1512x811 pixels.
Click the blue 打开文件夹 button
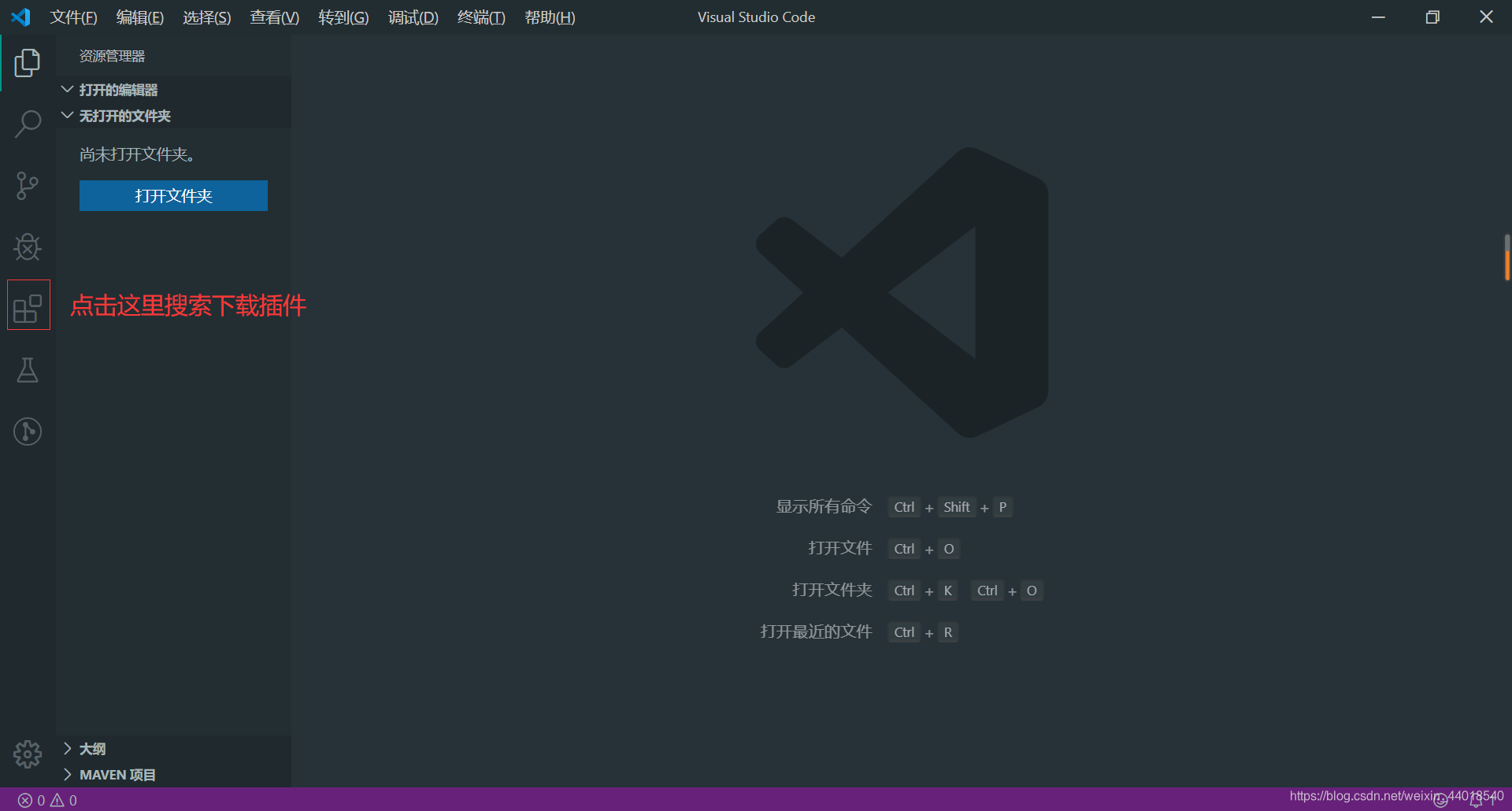(x=173, y=196)
